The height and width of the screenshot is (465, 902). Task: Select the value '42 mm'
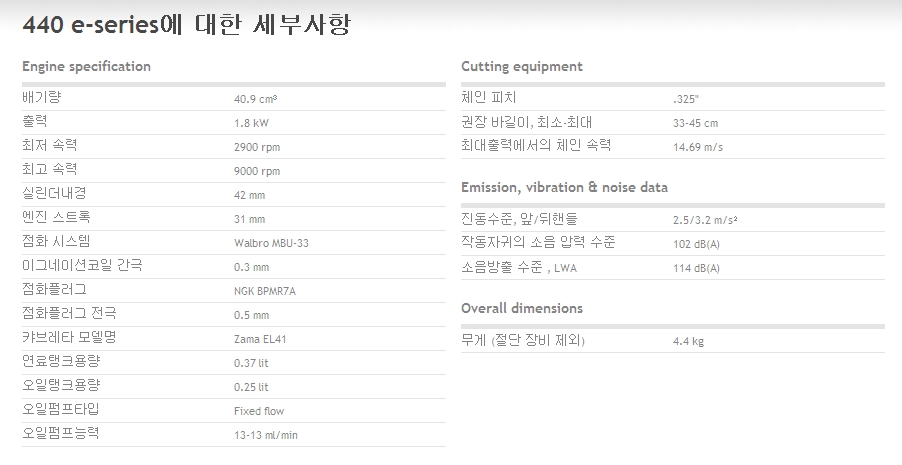tap(250, 195)
